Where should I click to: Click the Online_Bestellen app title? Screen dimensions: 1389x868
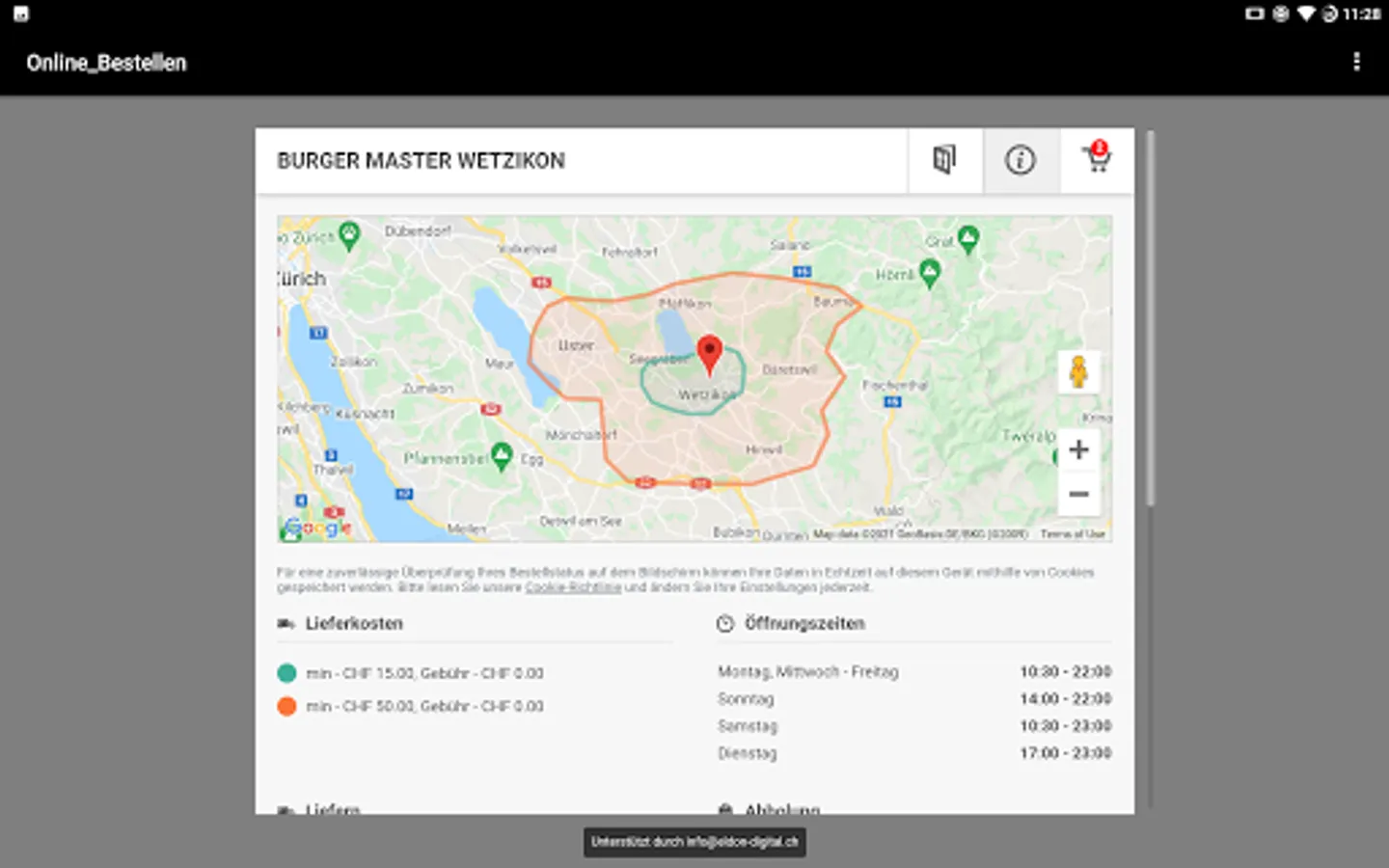(106, 63)
